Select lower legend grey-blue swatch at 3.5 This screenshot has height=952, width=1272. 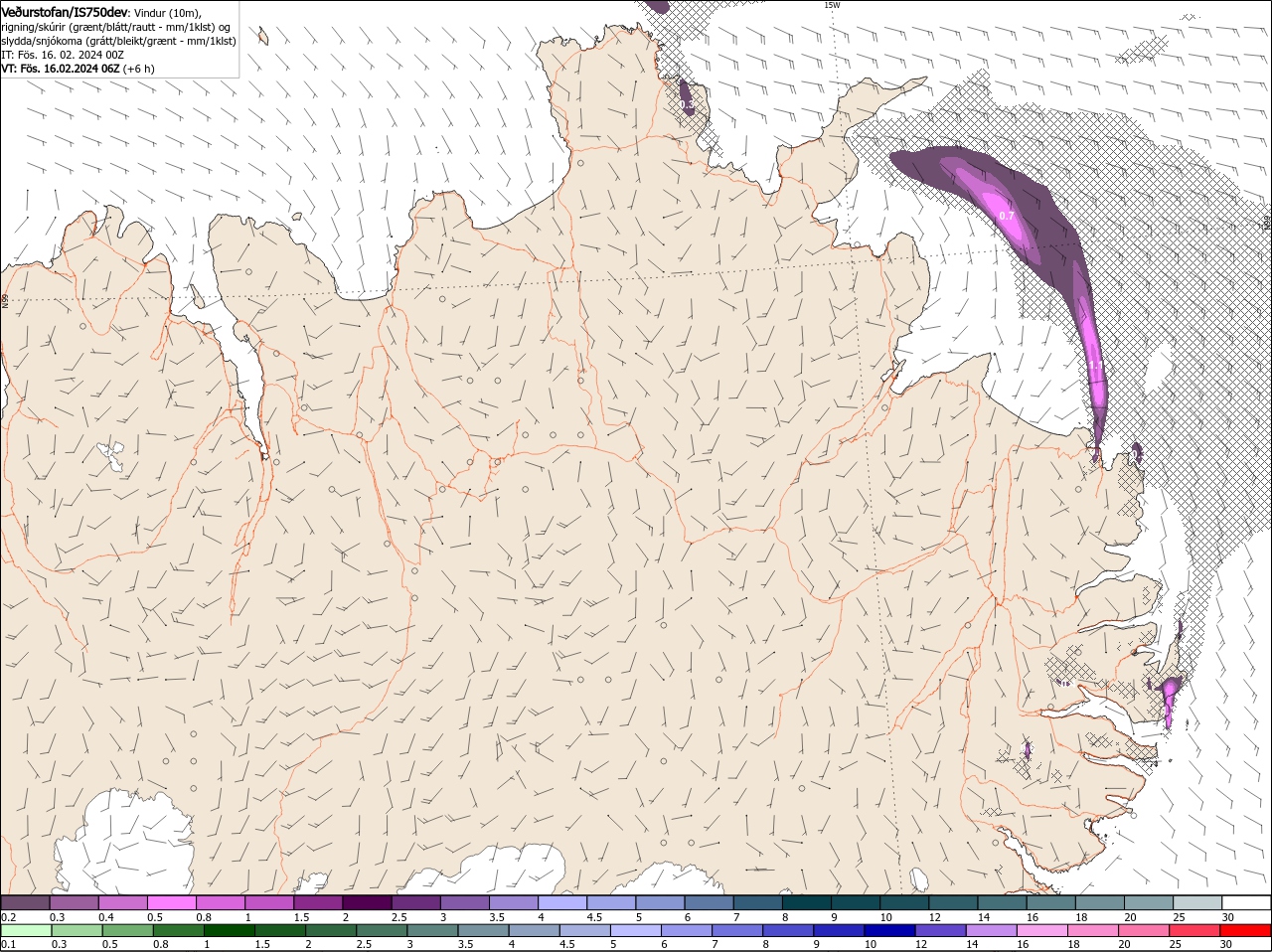(482, 930)
